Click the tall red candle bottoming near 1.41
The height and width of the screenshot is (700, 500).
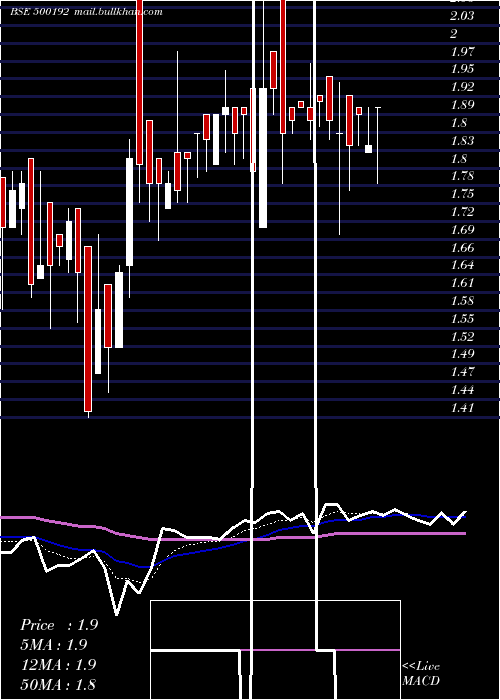click(88, 329)
